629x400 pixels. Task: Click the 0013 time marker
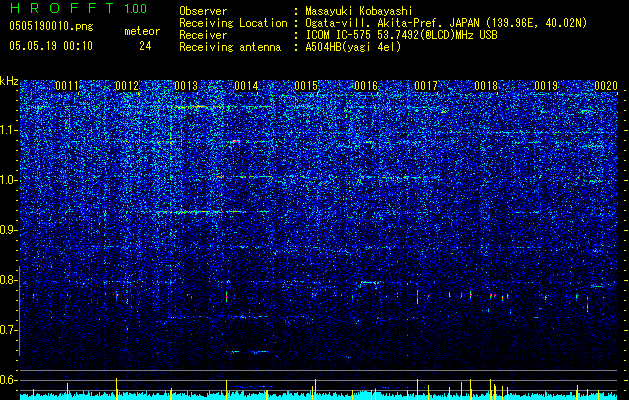[x=186, y=86]
